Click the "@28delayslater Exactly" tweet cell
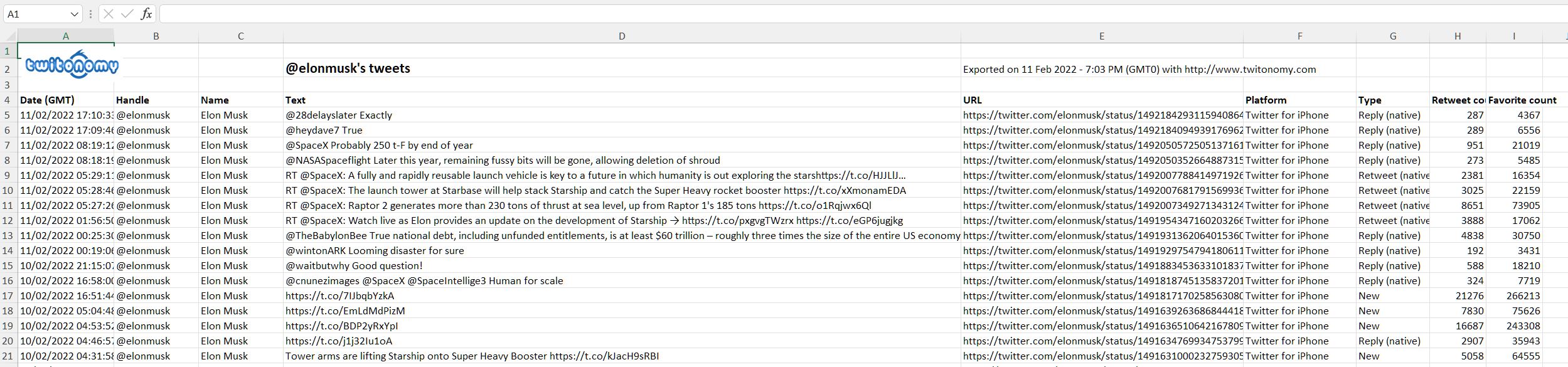Screen dimensions: 1568x367 (x=622, y=115)
